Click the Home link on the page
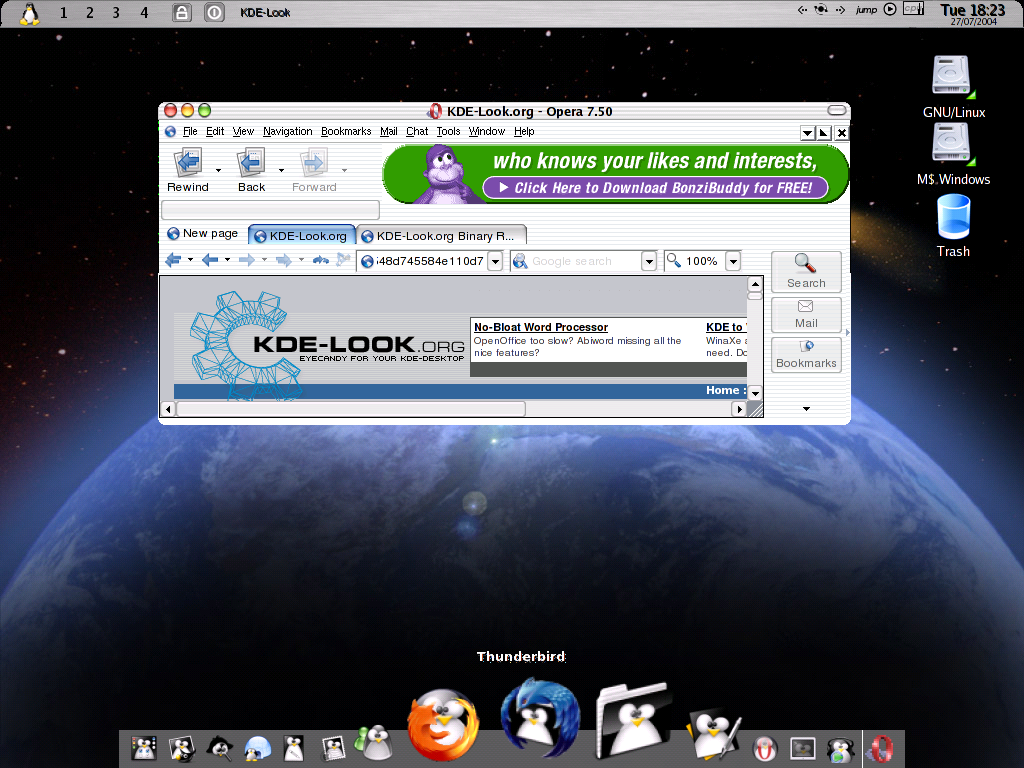Image resolution: width=1024 pixels, height=768 pixels. pos(725,391)
